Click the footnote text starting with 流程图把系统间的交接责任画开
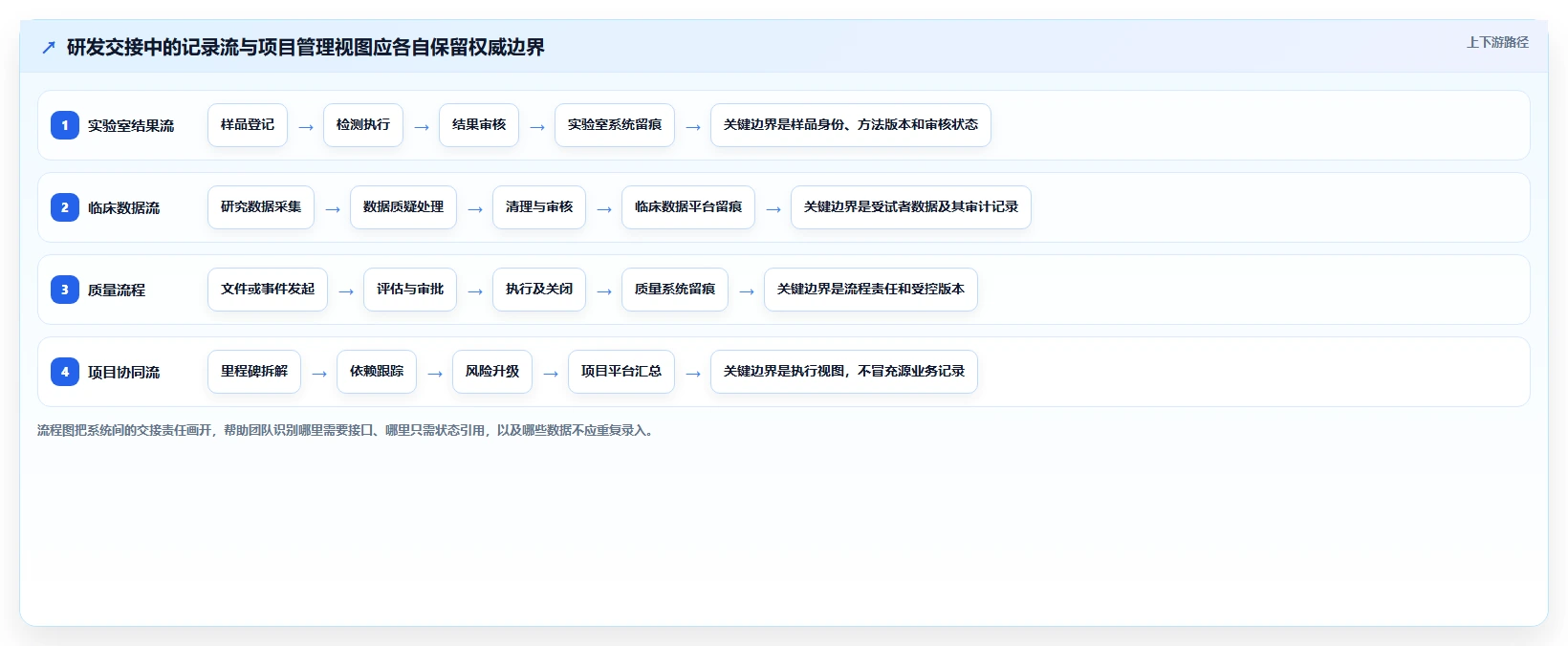The height and width of the screenshot is (646, 1568). [347, 431]
